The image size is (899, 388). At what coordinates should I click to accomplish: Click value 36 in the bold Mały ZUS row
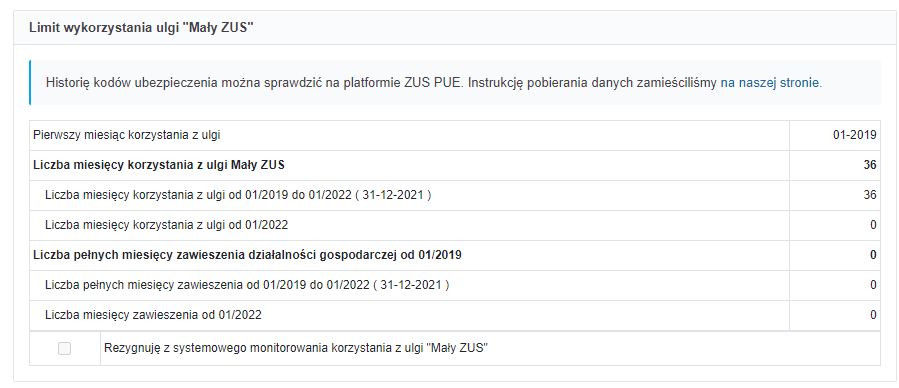870,165
